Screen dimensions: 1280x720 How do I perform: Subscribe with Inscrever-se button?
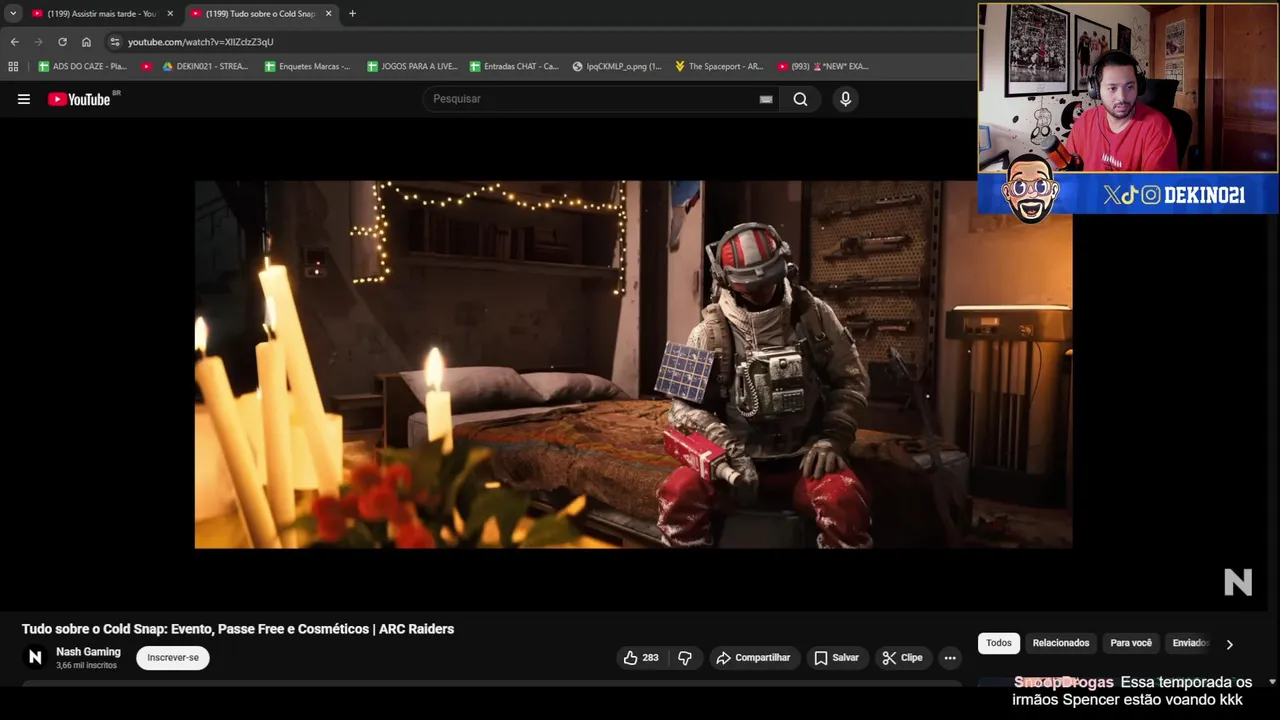pos(173,658)
